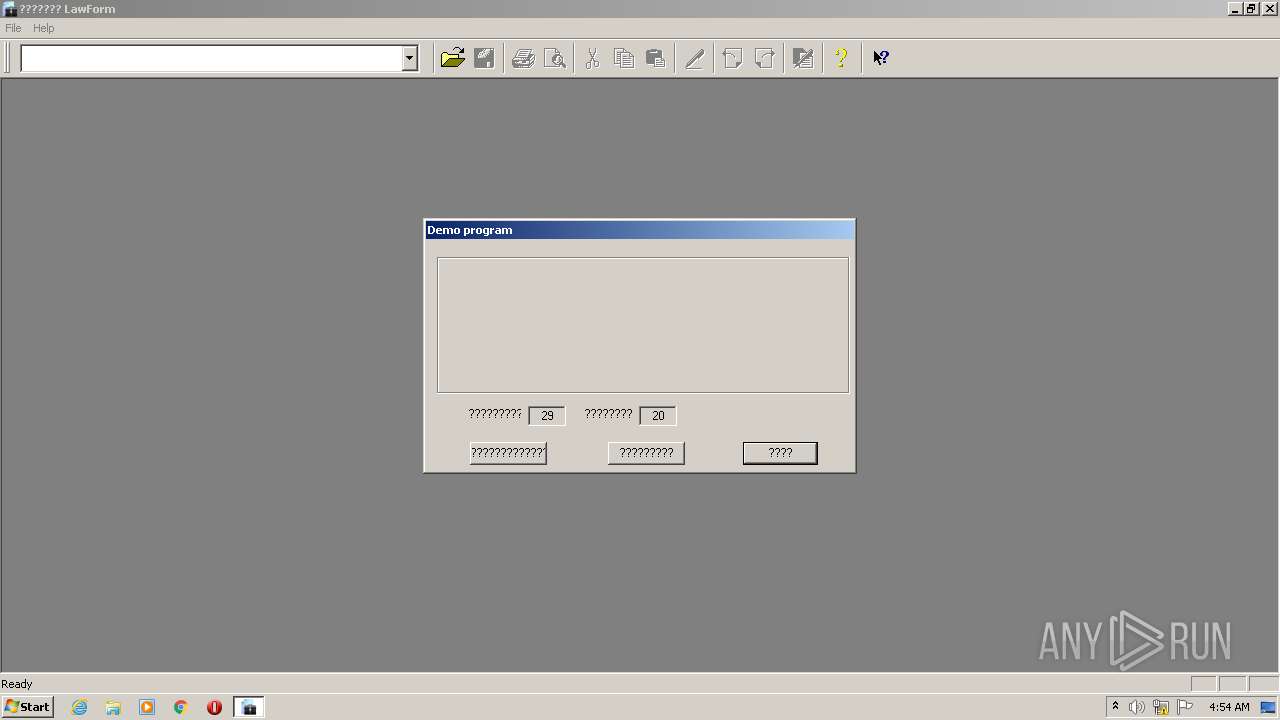Click the Ready status bar text
Viewport: 1280px width, 720px height.
tap(17, 684)
